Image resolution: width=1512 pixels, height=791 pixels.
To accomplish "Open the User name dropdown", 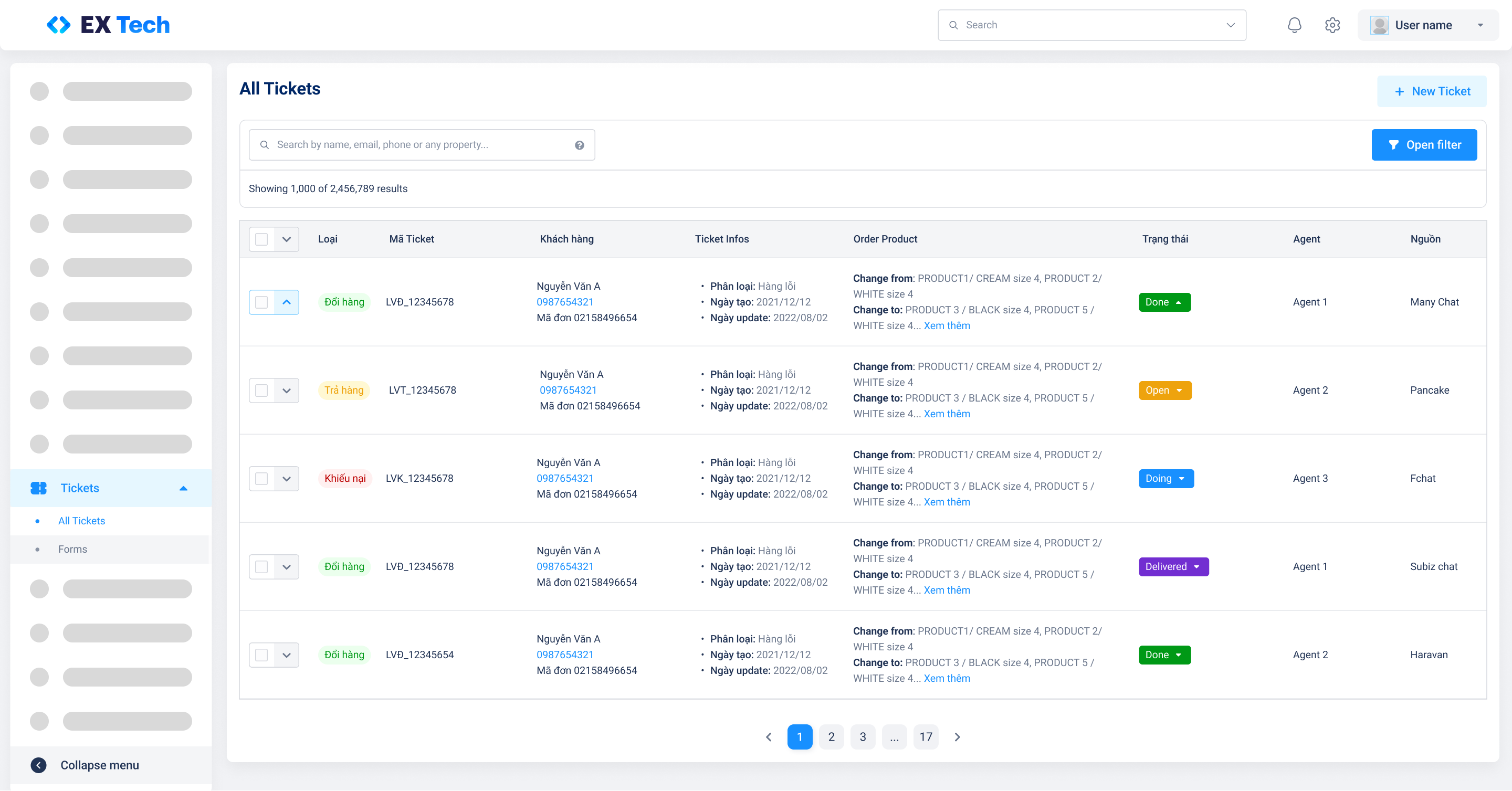I will [x=1428, y=25].
